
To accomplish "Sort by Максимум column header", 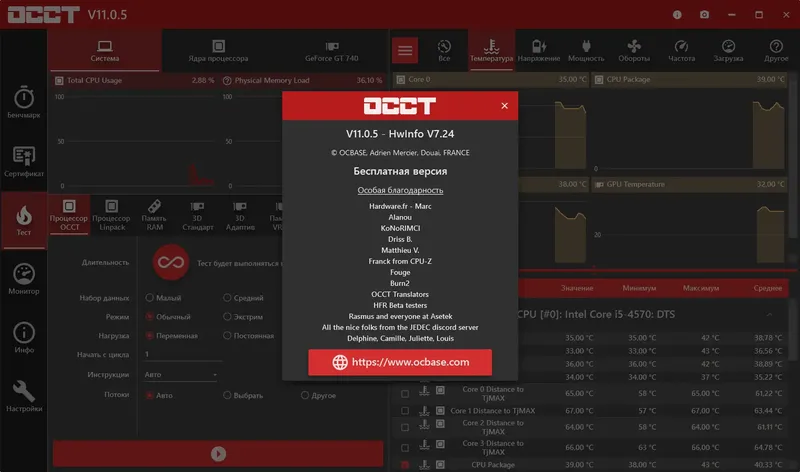I will [x=701, y=288].
